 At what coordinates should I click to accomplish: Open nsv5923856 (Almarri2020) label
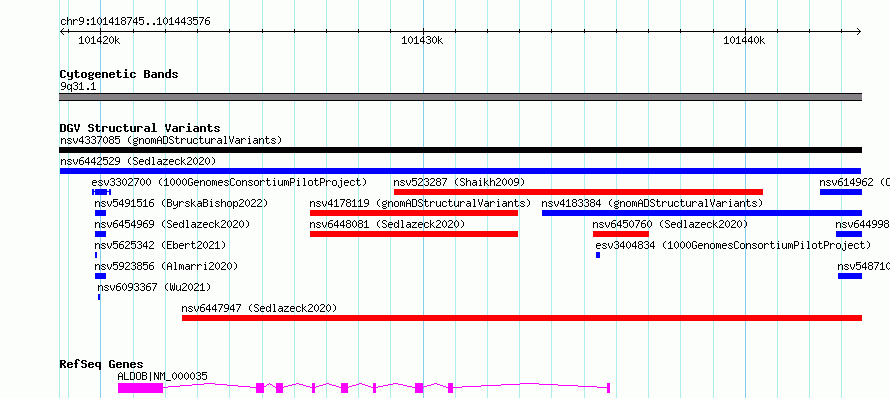(x=166, y=266)
